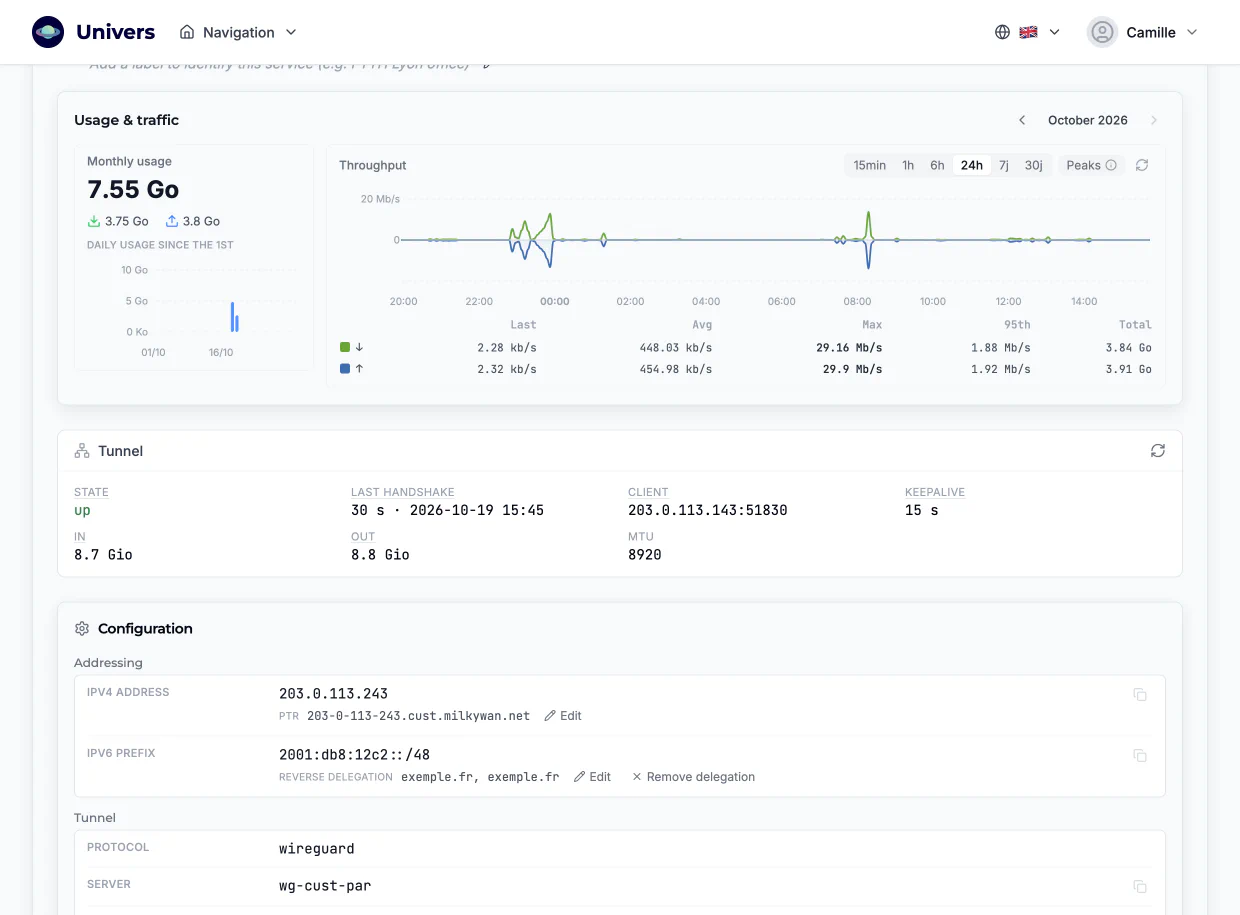
Task: Go to the previous month arrow
Action: point(1022,120)
